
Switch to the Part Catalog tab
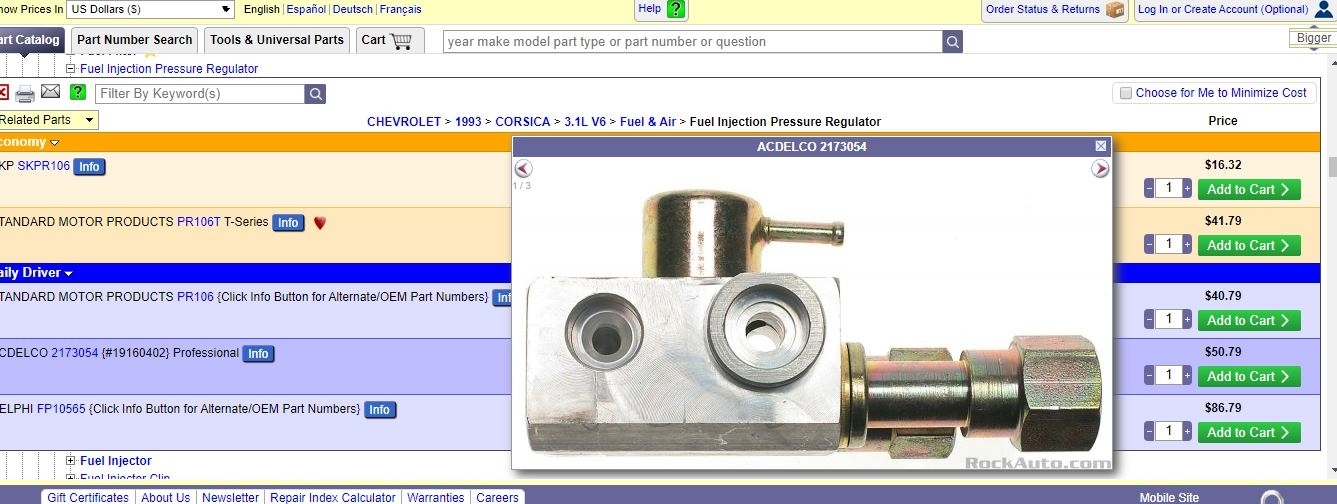coord(30,40)
